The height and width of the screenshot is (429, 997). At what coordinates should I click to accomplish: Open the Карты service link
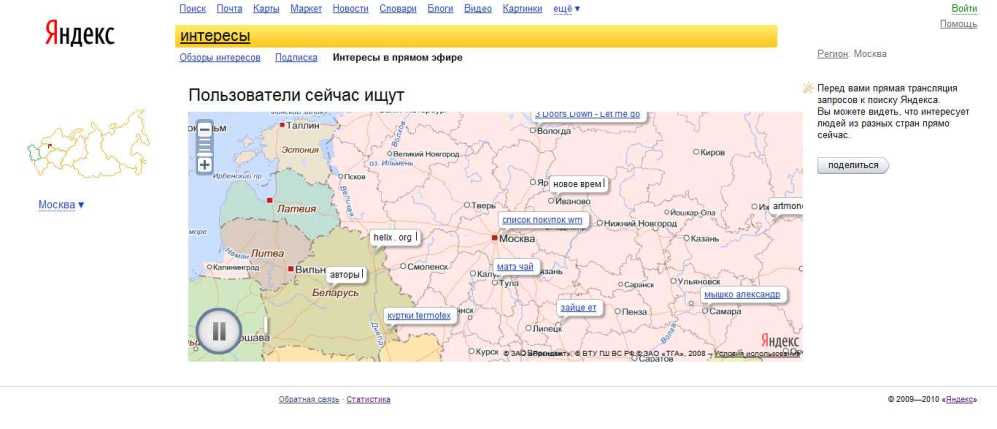tap(266, 8)
